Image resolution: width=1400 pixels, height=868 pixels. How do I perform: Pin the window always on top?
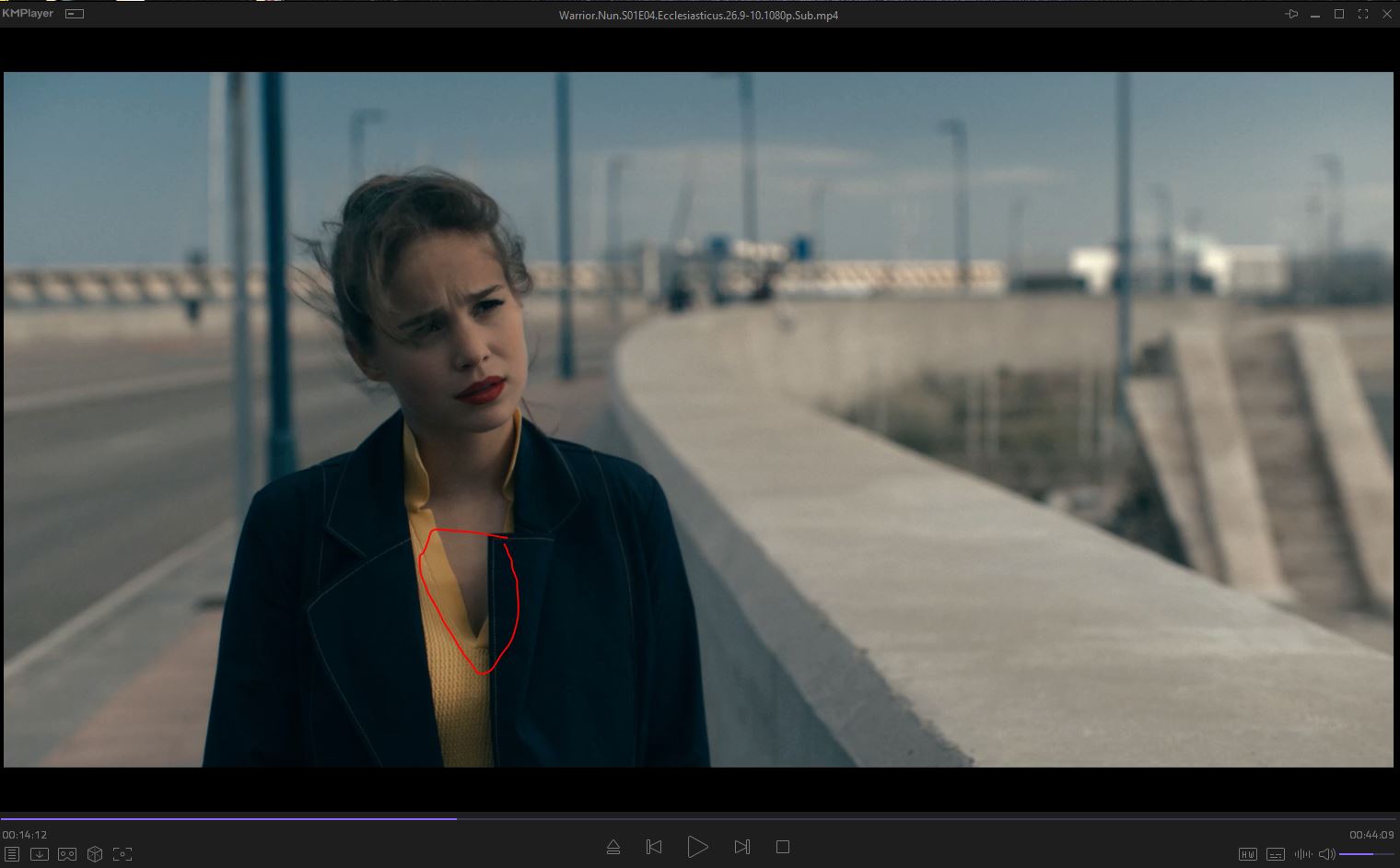coord(1291,14)
